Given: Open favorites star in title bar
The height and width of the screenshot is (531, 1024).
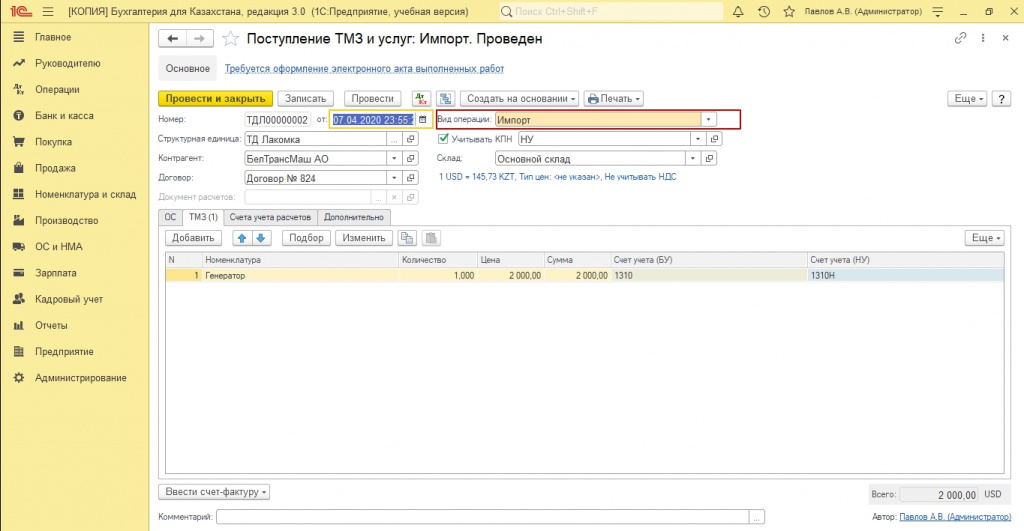Looking at the screenshot, I should [789, 12].
